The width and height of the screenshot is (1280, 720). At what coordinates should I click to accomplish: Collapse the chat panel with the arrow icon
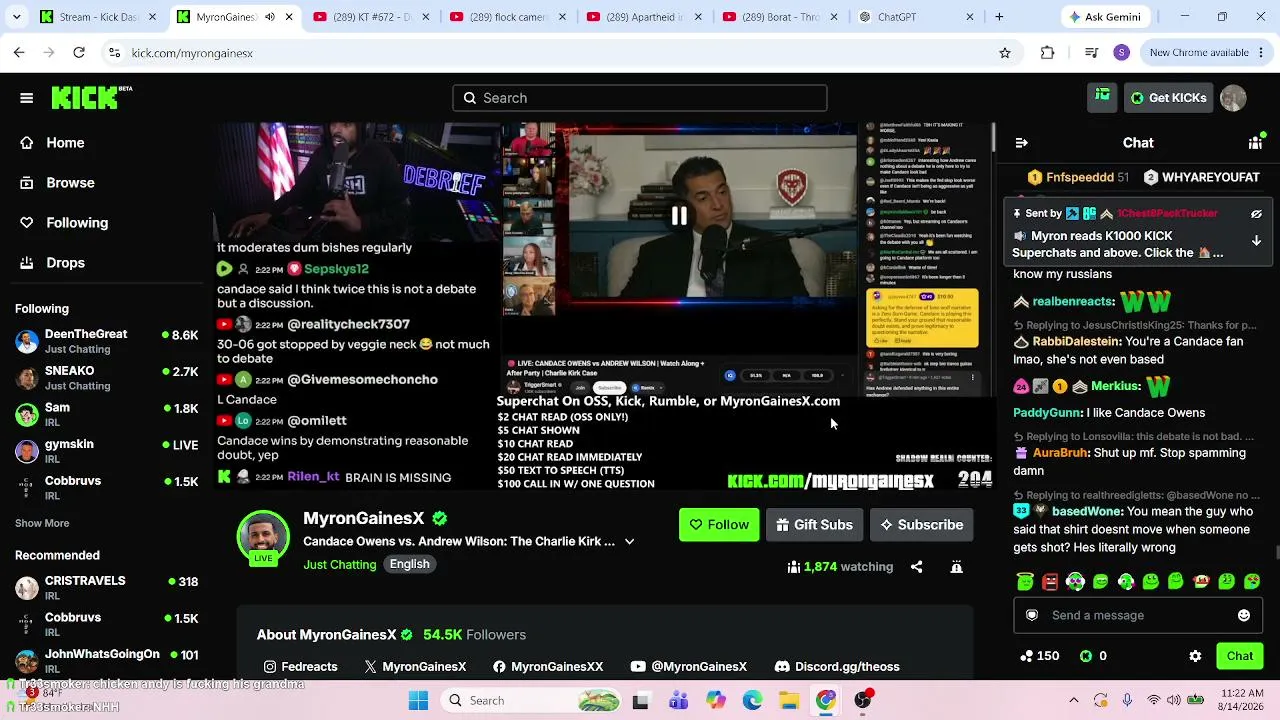point(1021,143)
